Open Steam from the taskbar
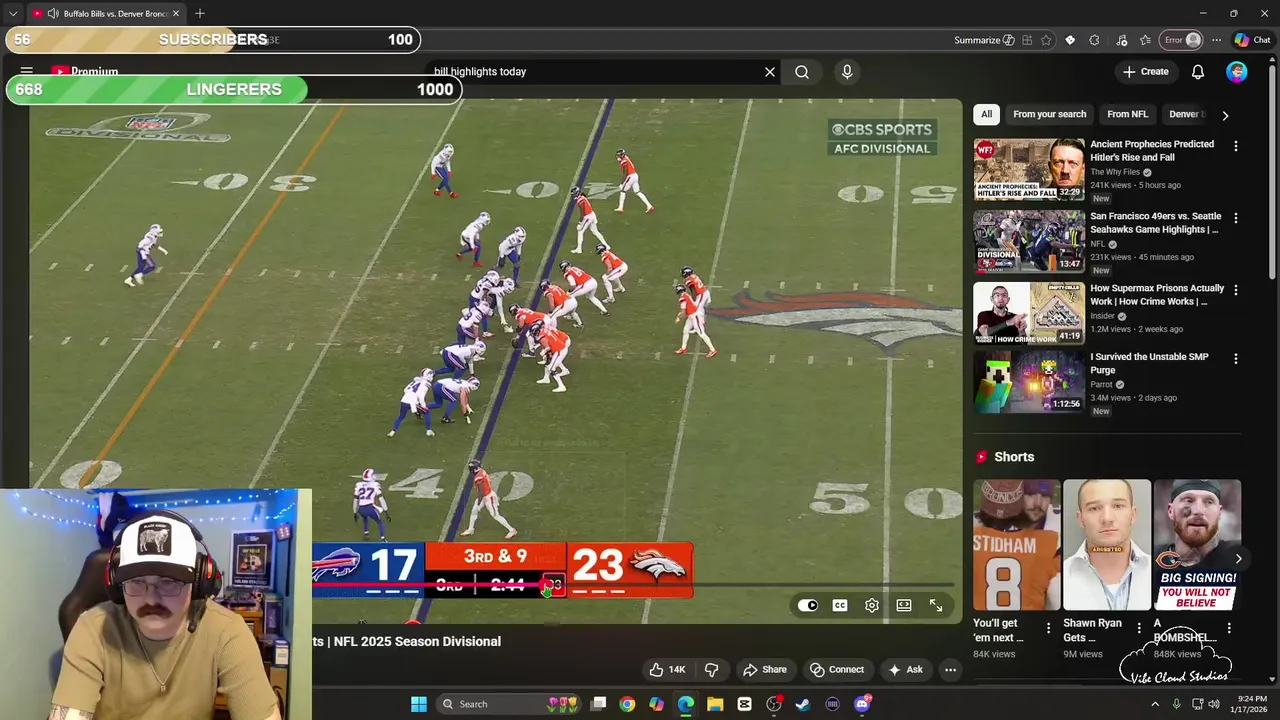The image size is (1280, 720). 803,704
